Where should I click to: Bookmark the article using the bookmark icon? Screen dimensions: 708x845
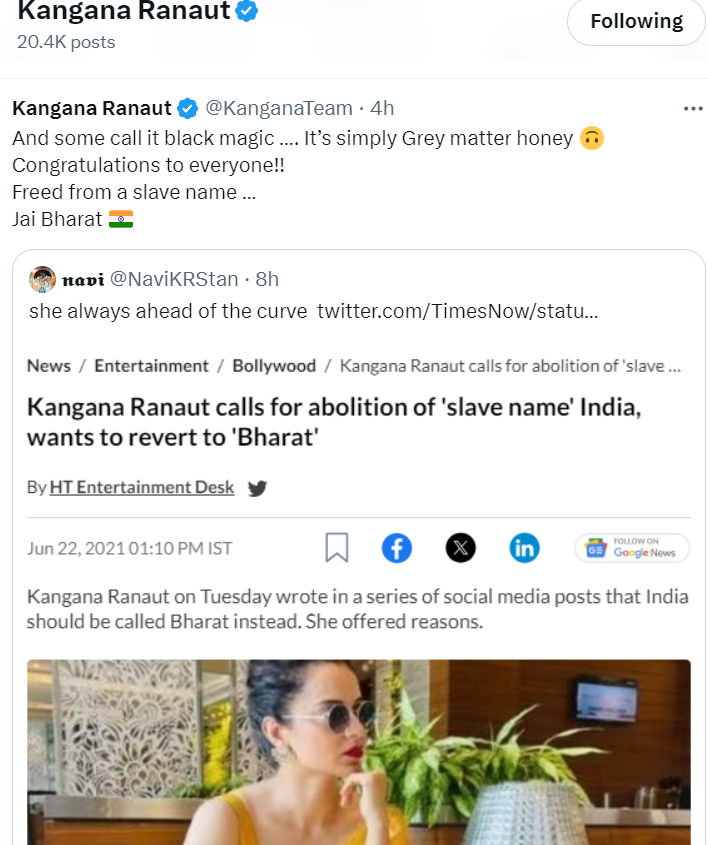[337, 547]
